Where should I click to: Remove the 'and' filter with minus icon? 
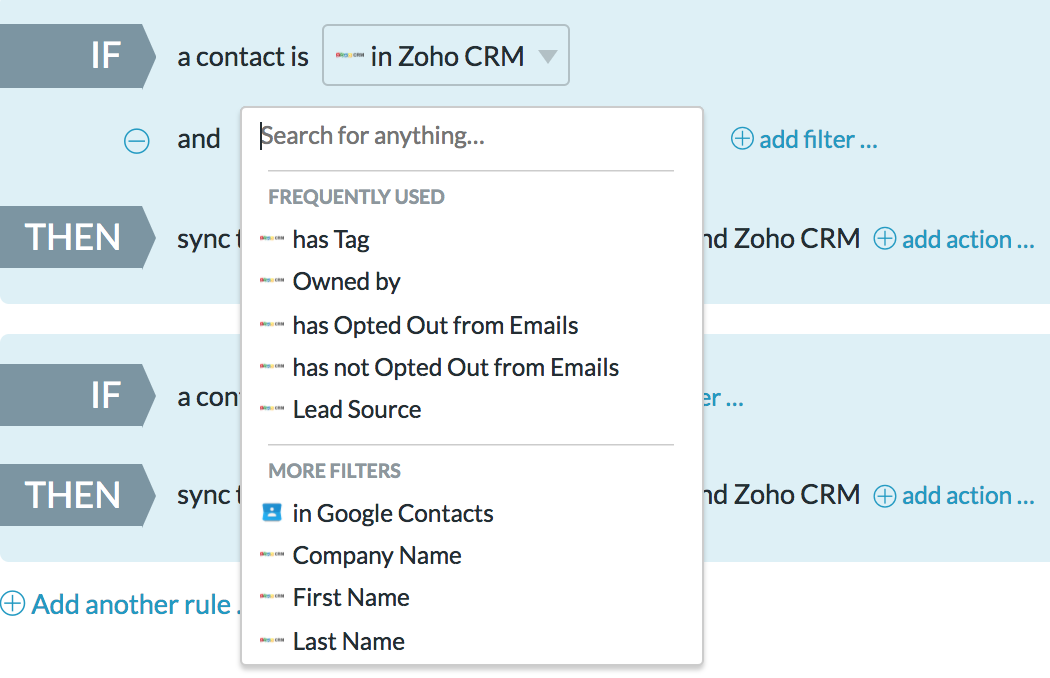[x=137, y=141]
